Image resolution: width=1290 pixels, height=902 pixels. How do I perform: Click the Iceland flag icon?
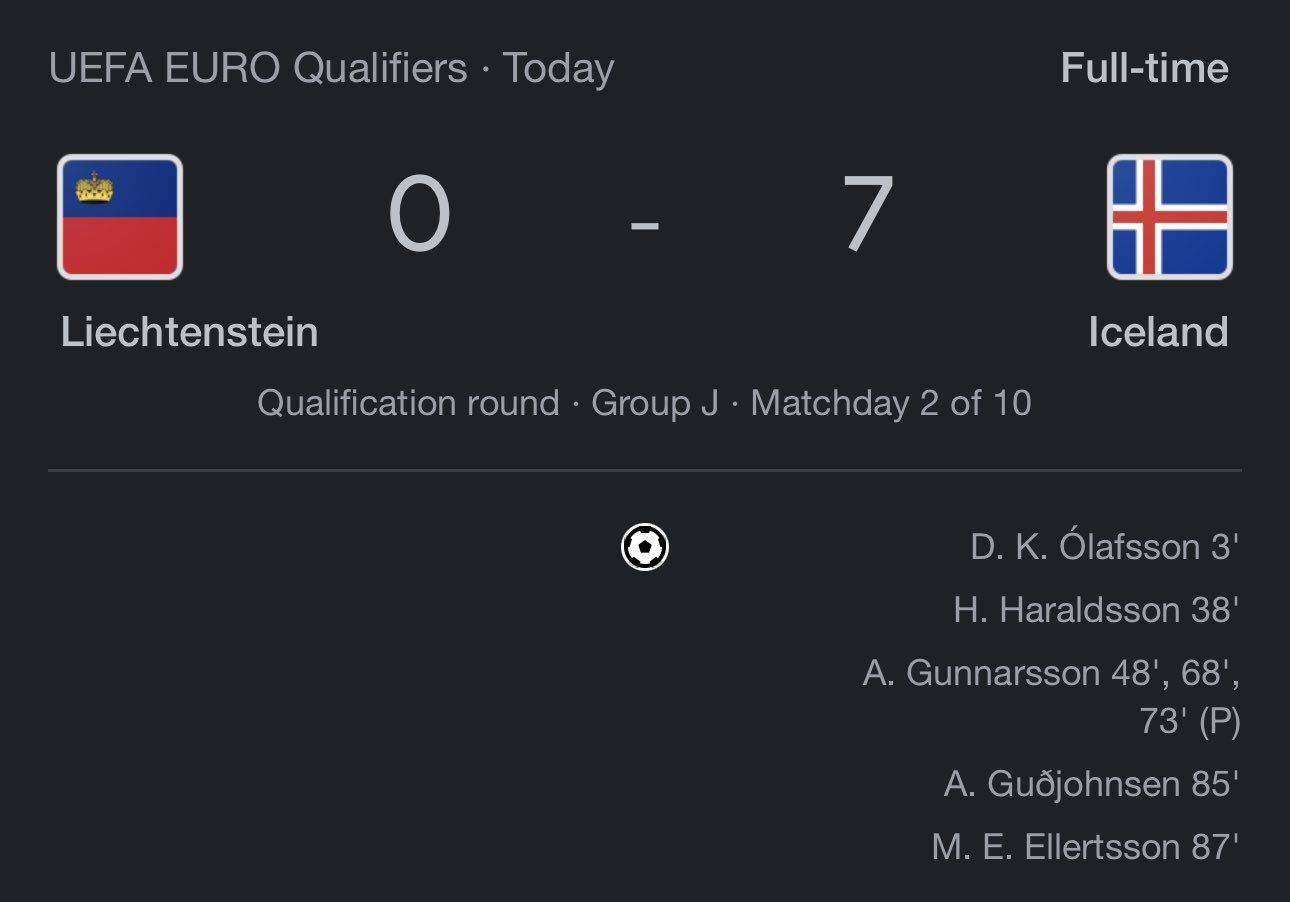(x=1169, y=217)
